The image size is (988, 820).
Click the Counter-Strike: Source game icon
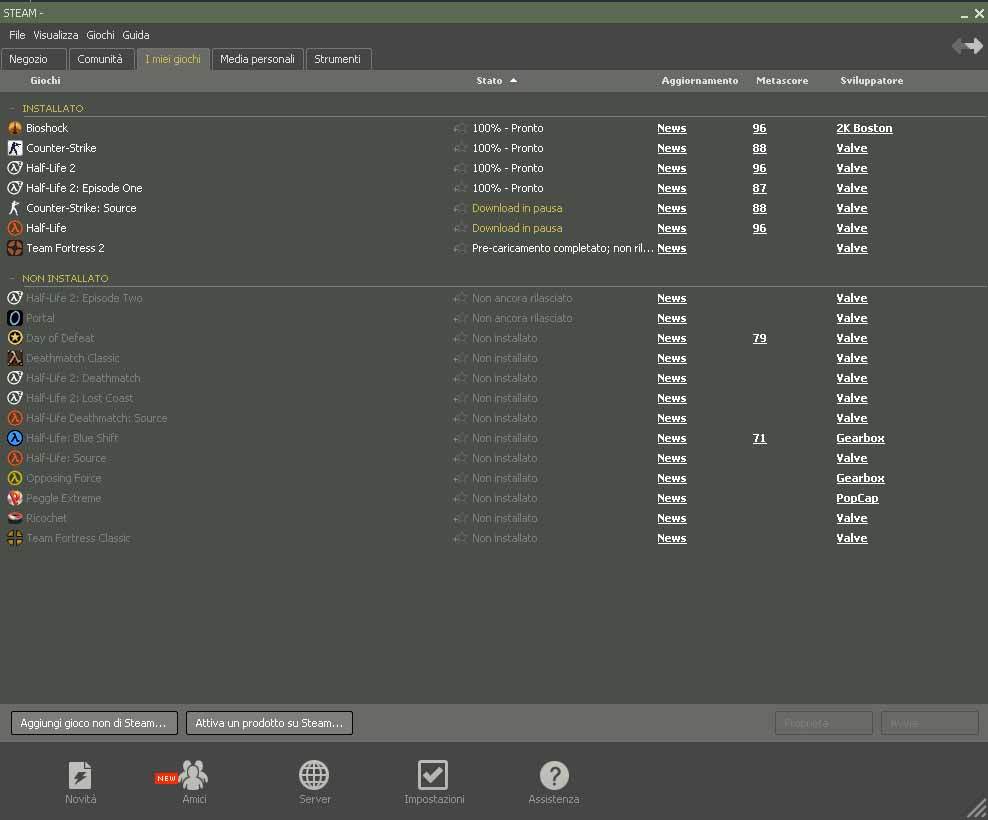pos(14,208)
